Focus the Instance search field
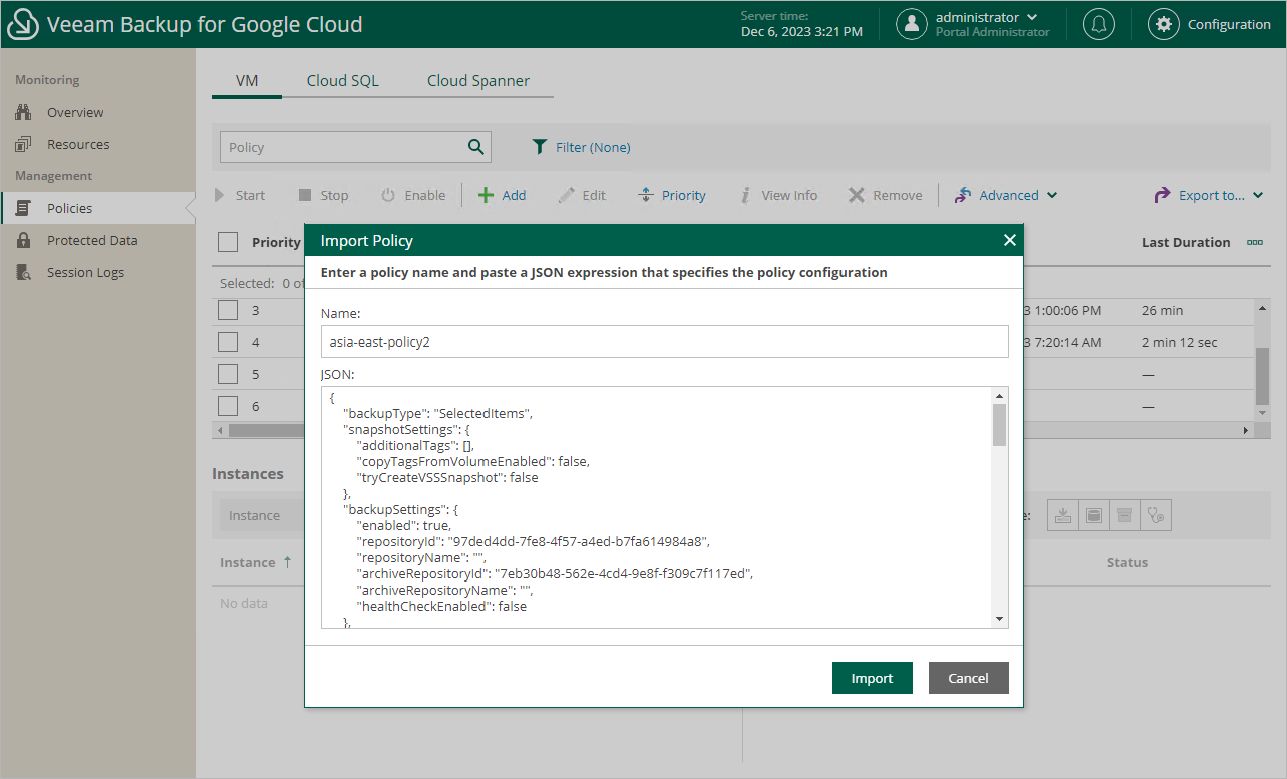 (264, 515)
